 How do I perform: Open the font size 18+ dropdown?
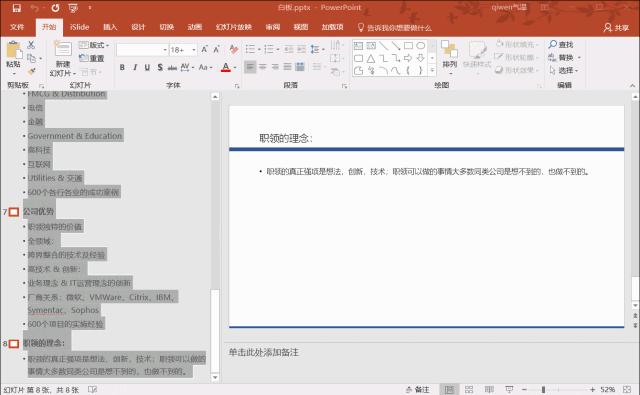click(x=194, y=50)
